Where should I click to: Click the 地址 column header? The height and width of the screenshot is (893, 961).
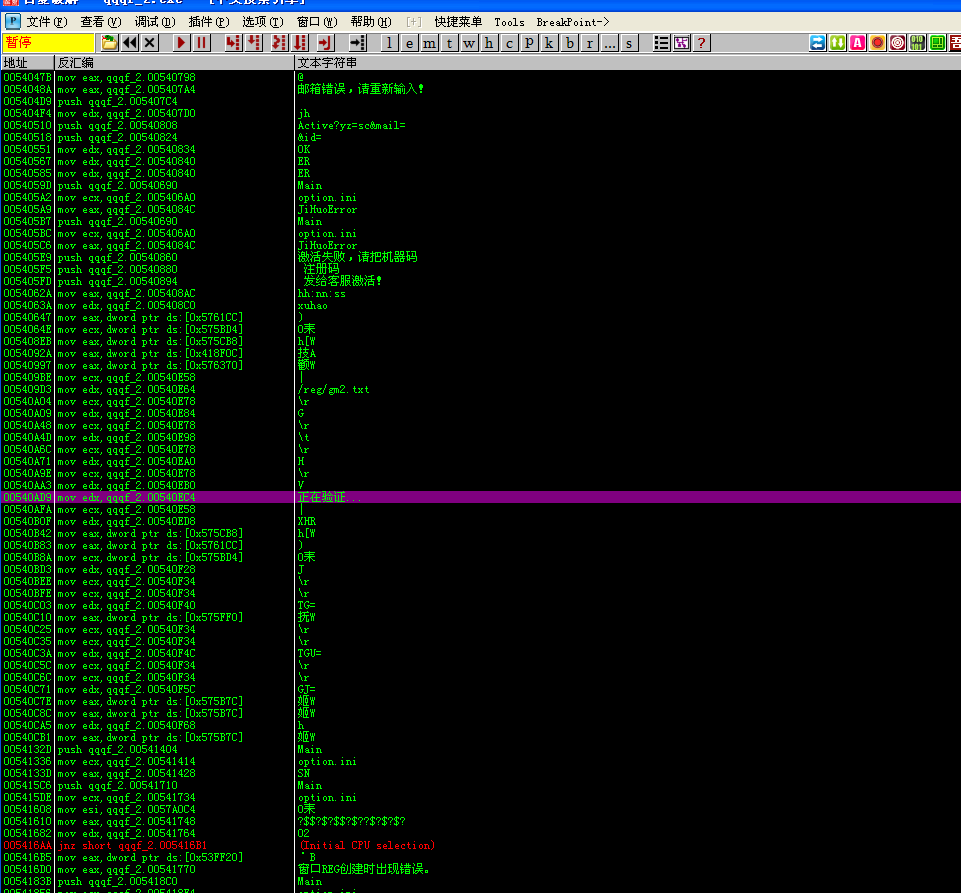[27, 63]
